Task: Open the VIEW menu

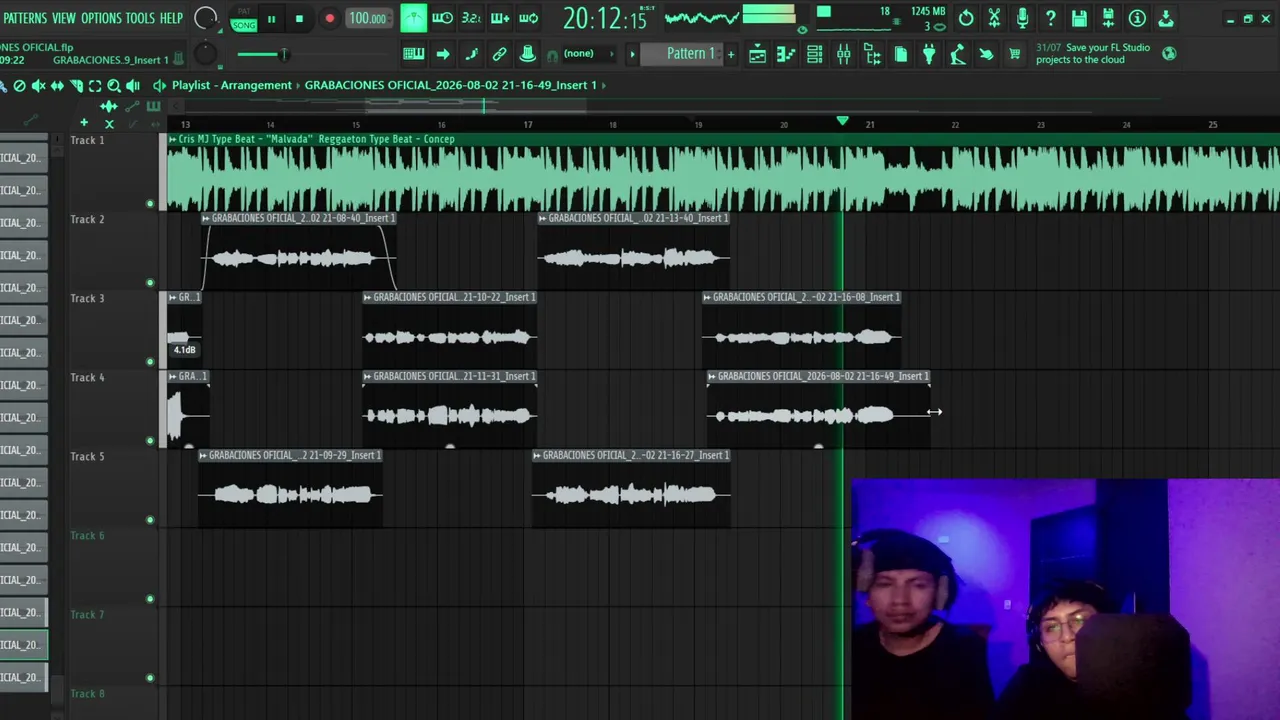Action: point(64,18)
